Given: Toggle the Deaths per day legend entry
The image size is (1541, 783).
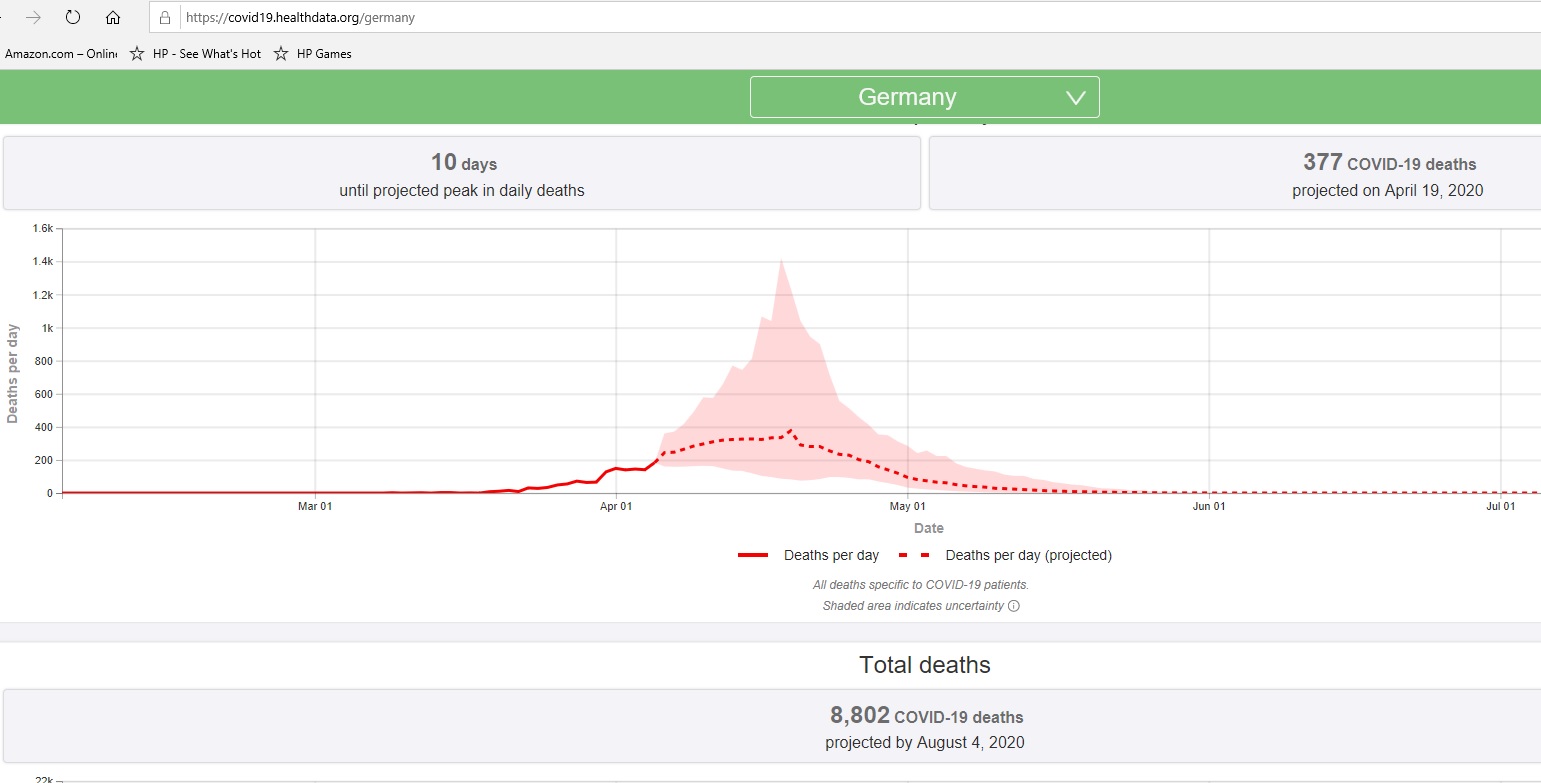Looking at the screenshot, I should click(808, 555).
